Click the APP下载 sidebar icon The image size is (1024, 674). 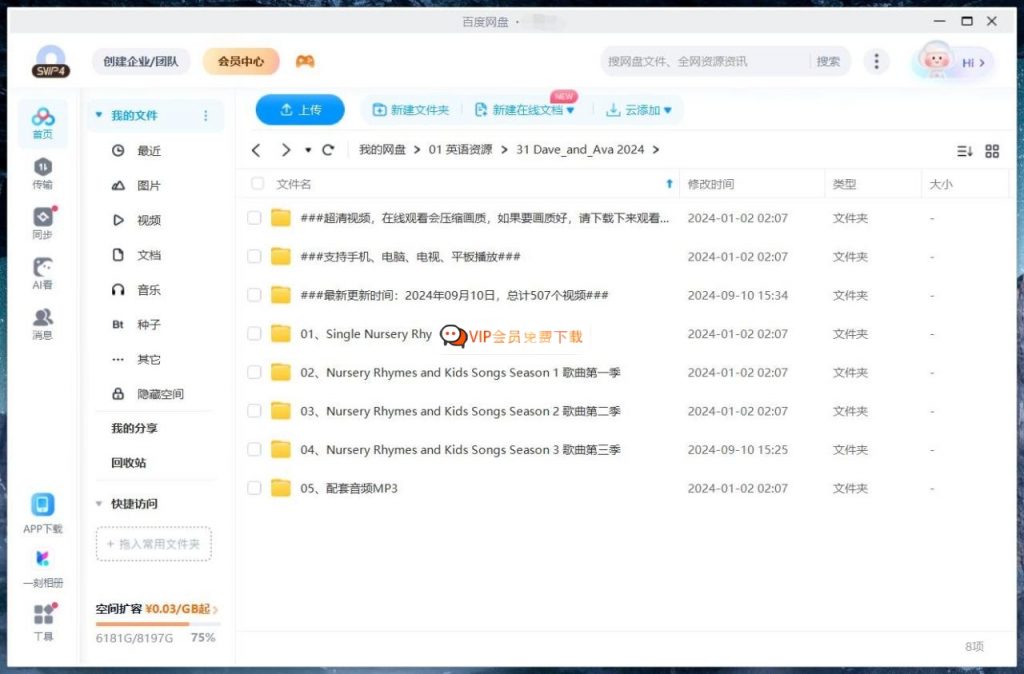click(42, 513)
